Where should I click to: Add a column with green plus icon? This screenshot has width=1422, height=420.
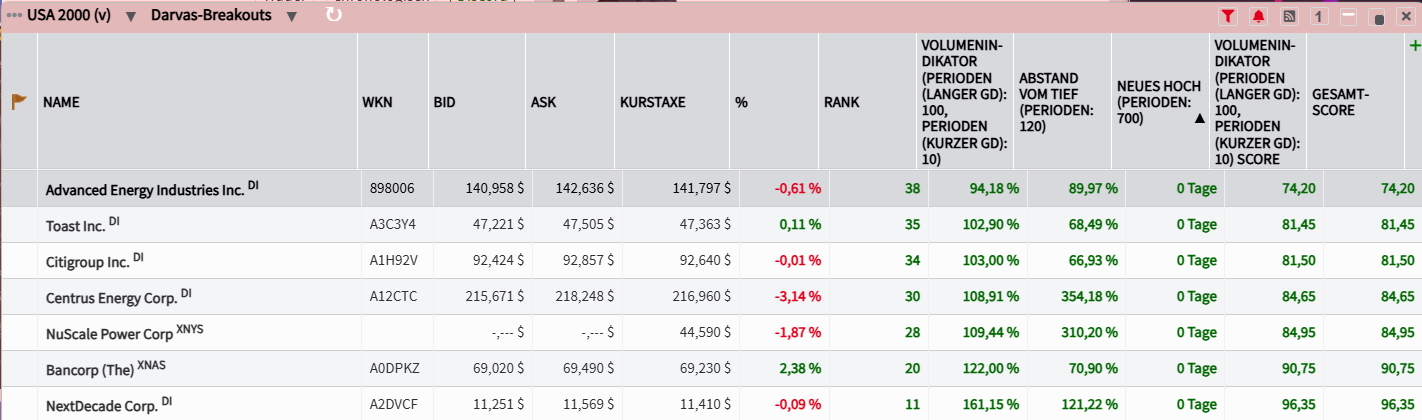coord(1414,46)
